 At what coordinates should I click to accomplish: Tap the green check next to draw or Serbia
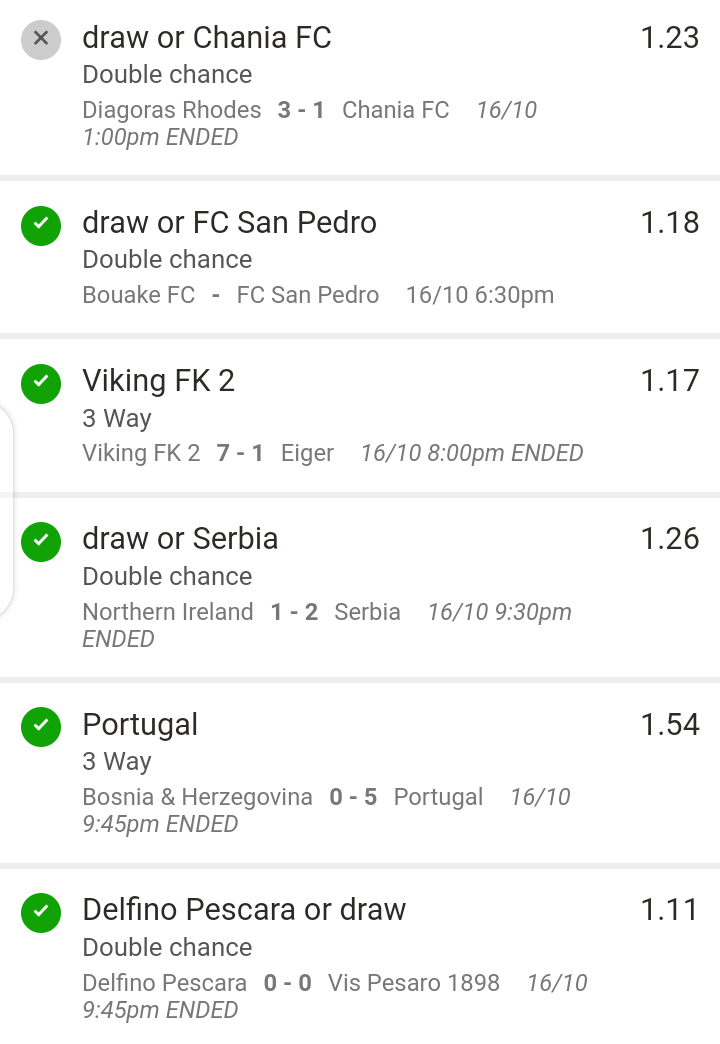tap(41, 540)
